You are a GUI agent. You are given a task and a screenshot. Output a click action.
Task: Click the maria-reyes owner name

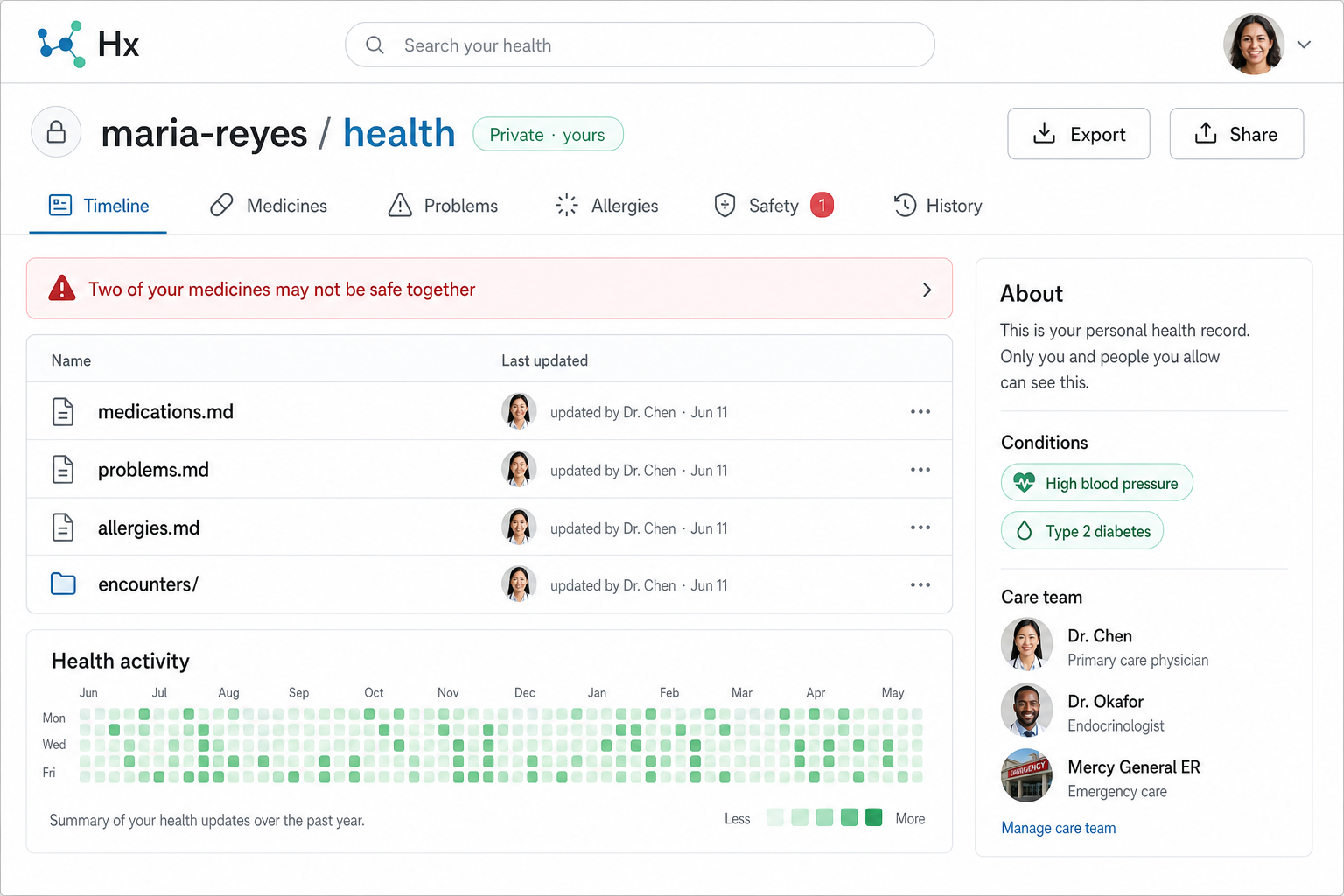204,134
